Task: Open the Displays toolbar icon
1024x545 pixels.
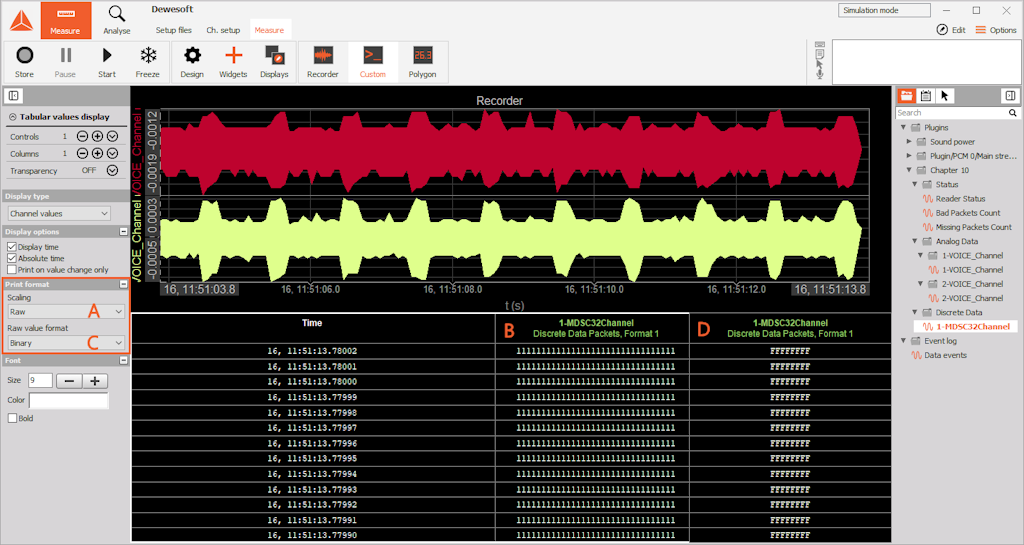Action: 274,62
